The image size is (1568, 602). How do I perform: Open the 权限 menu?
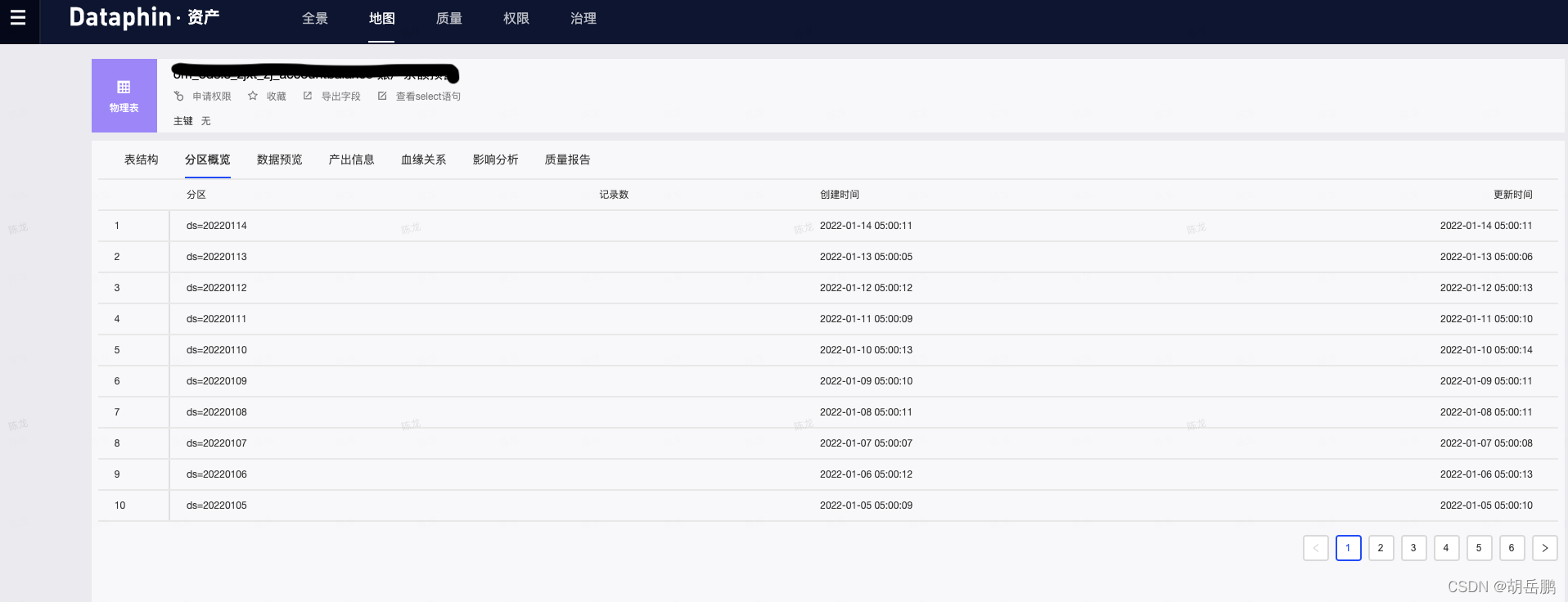click(x=516, y=18)
